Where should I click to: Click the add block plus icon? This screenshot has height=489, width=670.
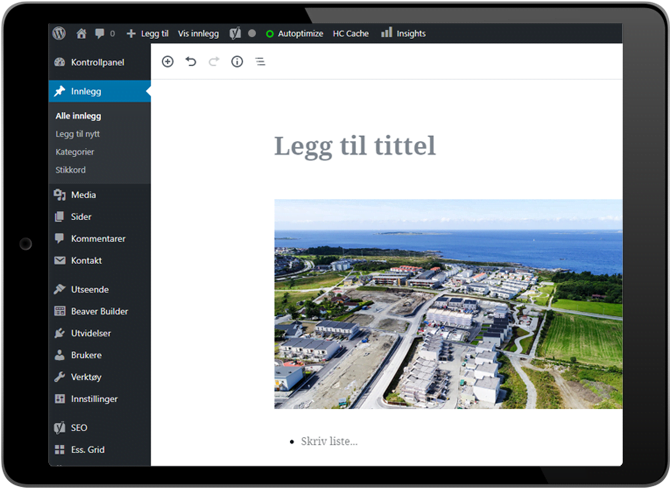pyautogui.click(x=167, y=62)
